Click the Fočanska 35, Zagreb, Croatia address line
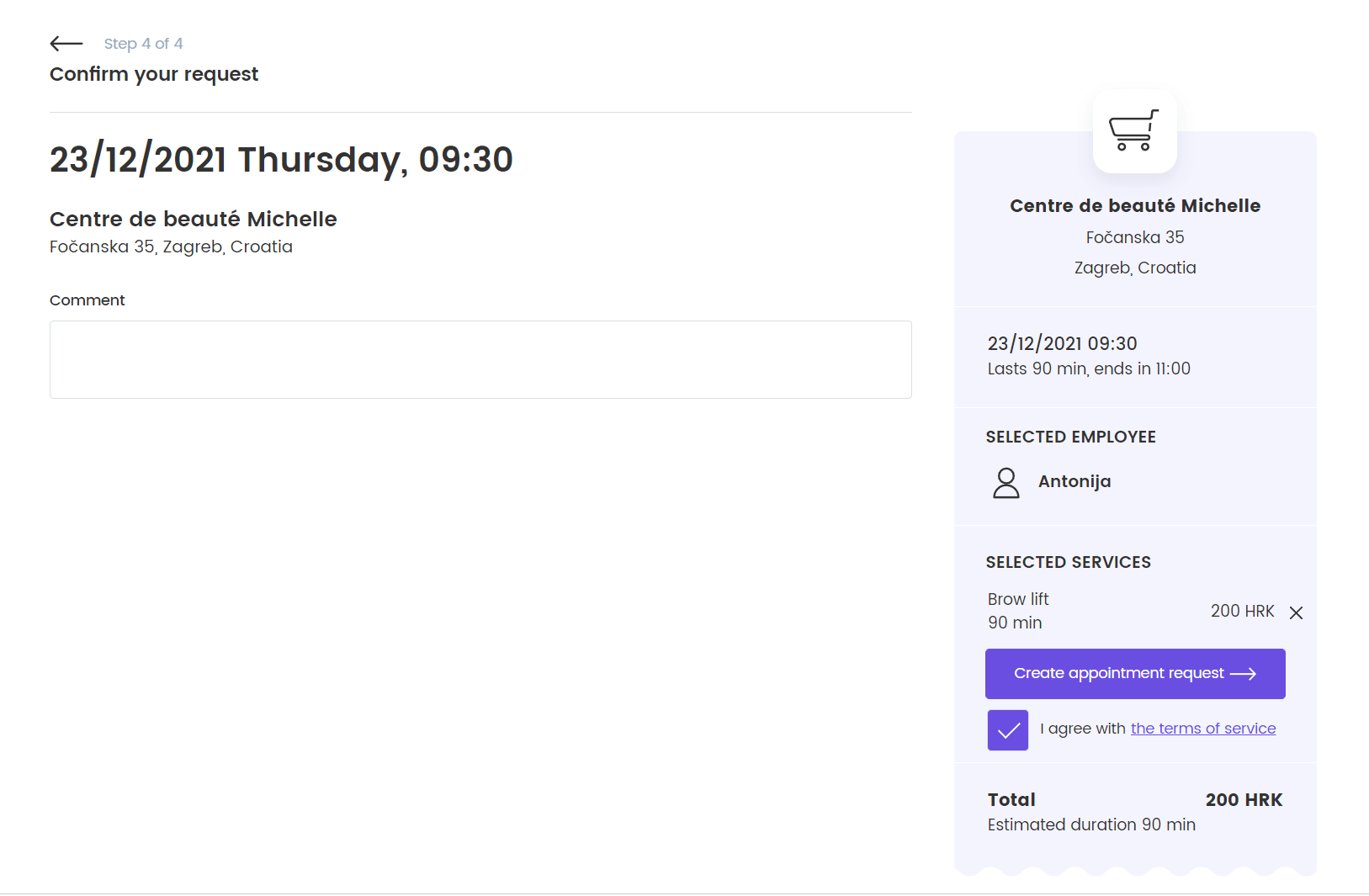Image resolution: width=1369 pixels, height=896 pixels. (x=171, y=247)
